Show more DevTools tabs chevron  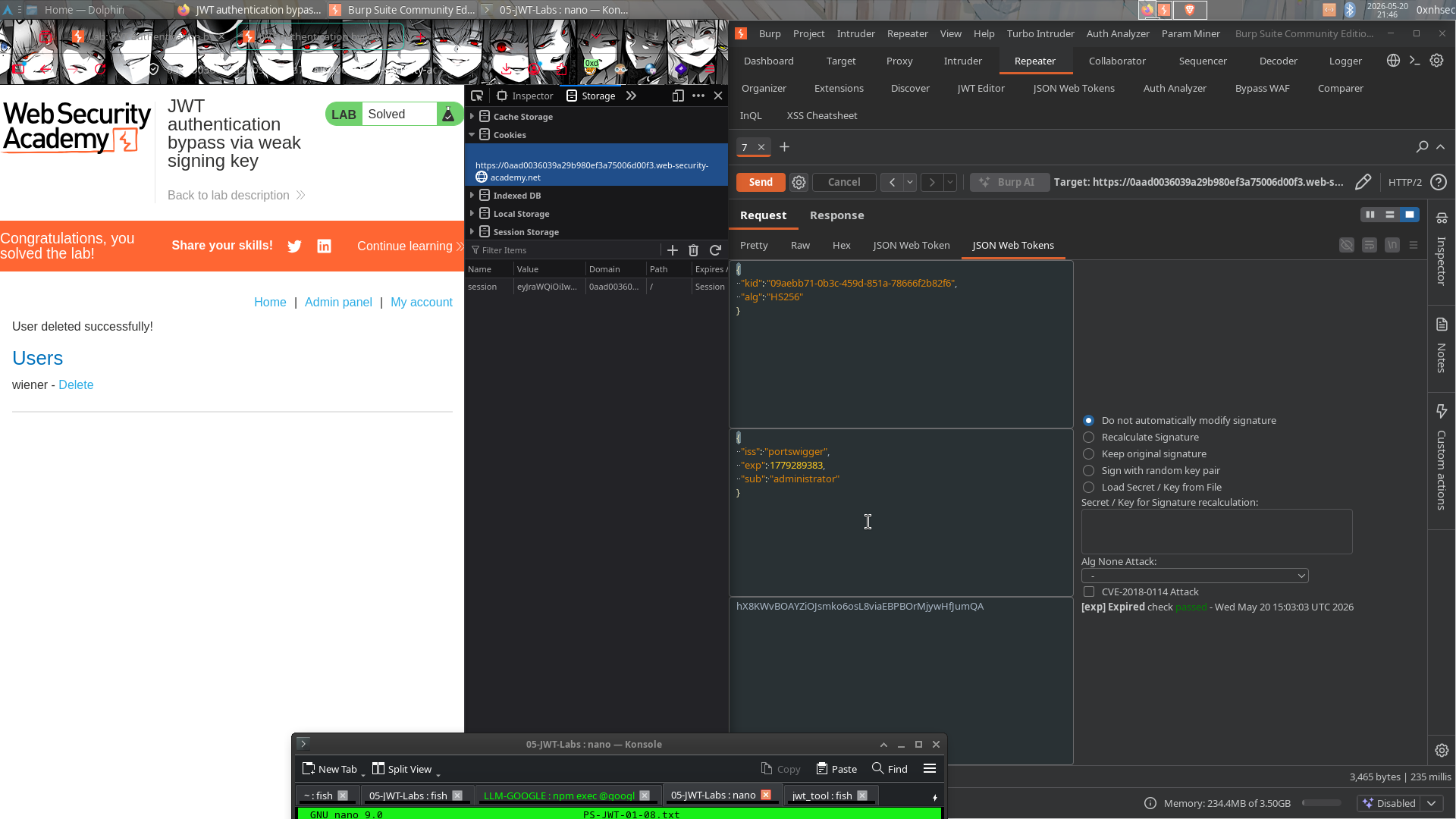point(631,96)
